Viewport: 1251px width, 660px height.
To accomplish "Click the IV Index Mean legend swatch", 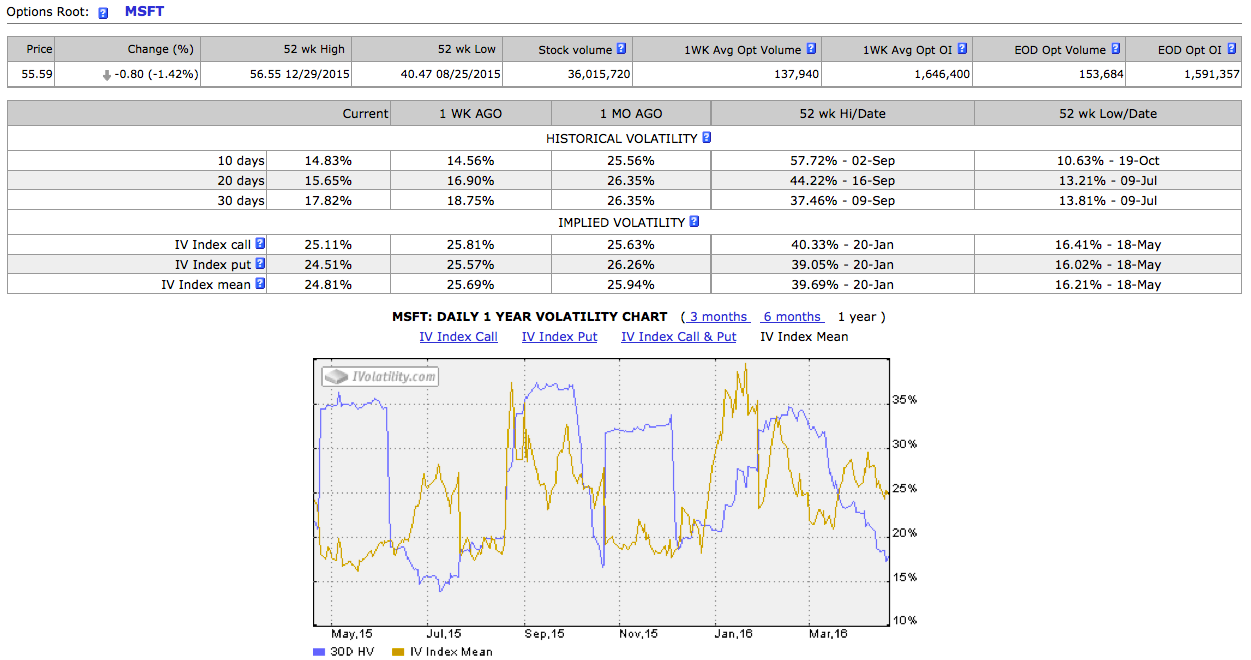I will pyautogui.click(x=399, y=651).
